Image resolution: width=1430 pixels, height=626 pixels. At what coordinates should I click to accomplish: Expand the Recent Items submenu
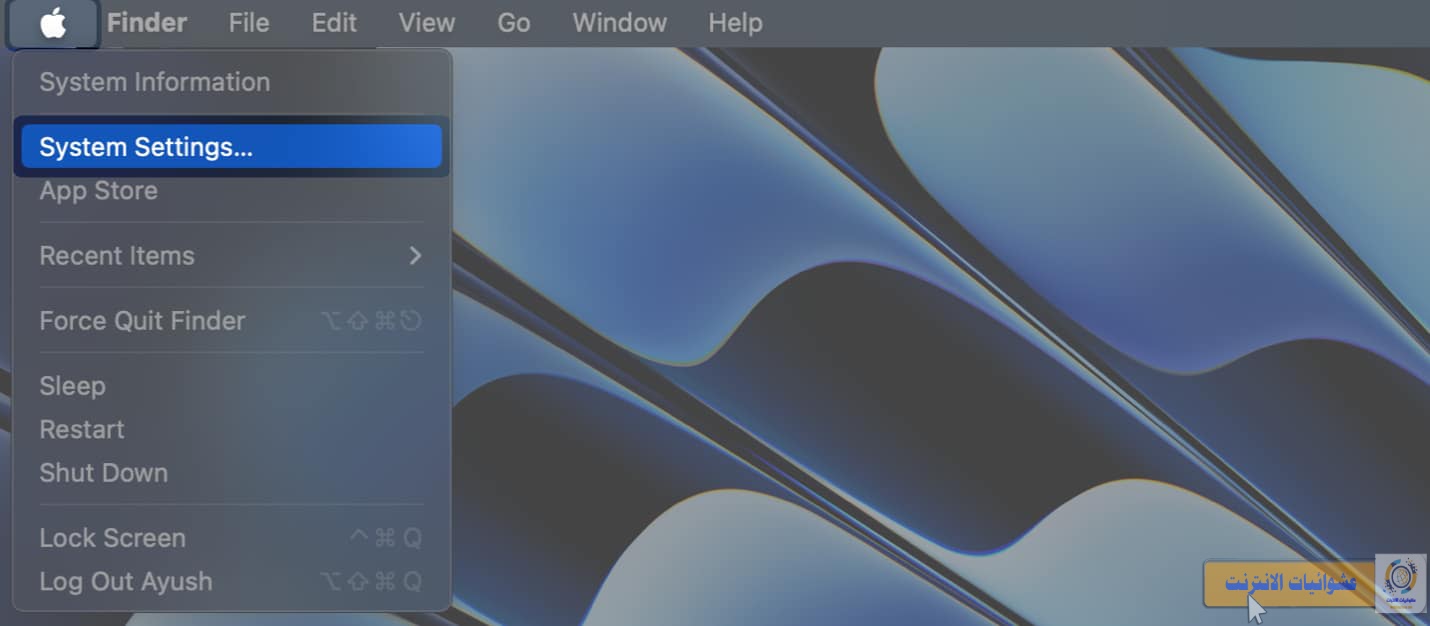231,255
